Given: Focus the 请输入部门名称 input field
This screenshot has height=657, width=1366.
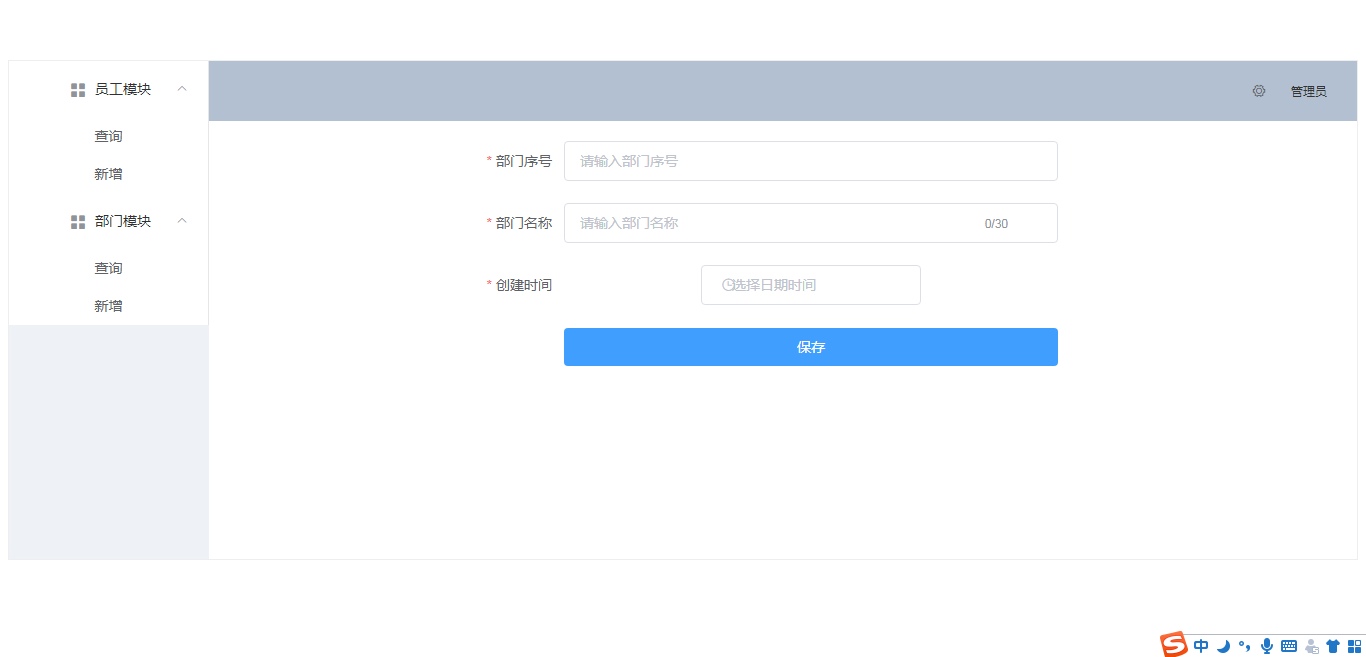Looking at the screenshot, I should click(811, 223).
